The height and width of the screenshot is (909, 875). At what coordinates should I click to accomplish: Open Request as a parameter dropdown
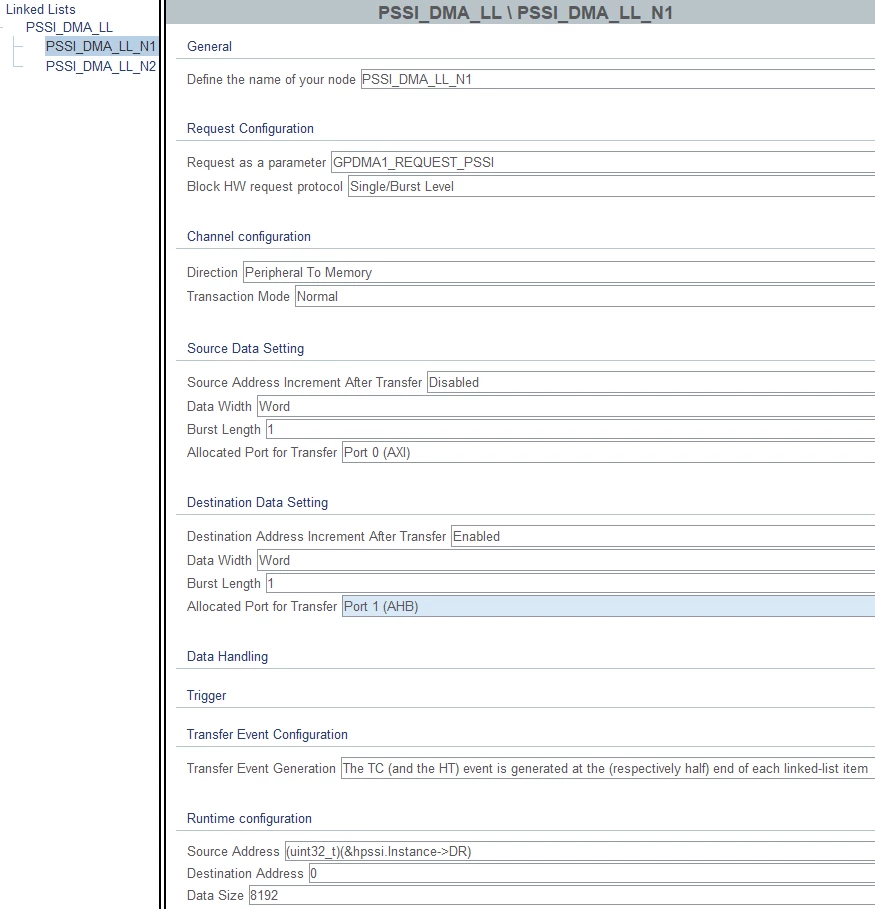point(603,162)
